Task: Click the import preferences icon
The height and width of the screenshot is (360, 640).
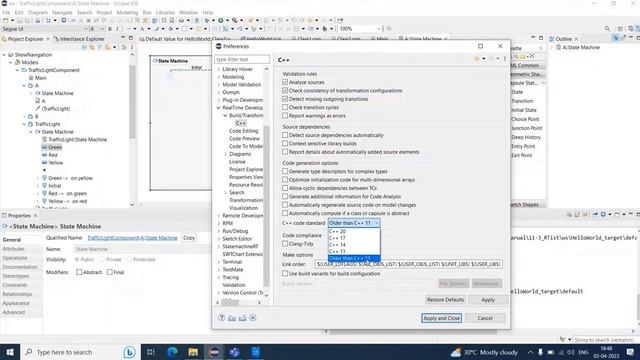Action: (232, 318)
